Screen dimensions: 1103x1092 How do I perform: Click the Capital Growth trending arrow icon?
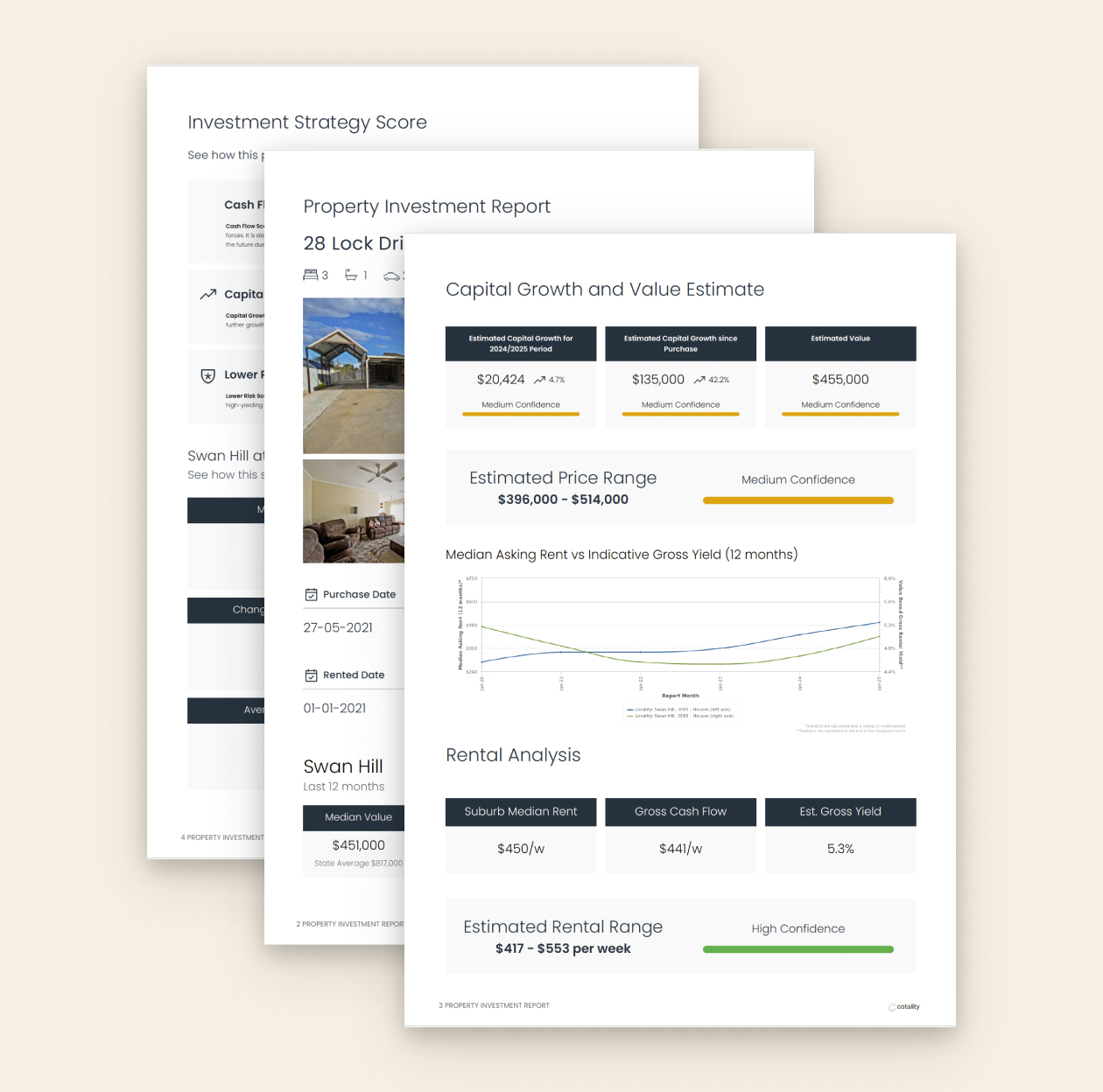point(207,295)
